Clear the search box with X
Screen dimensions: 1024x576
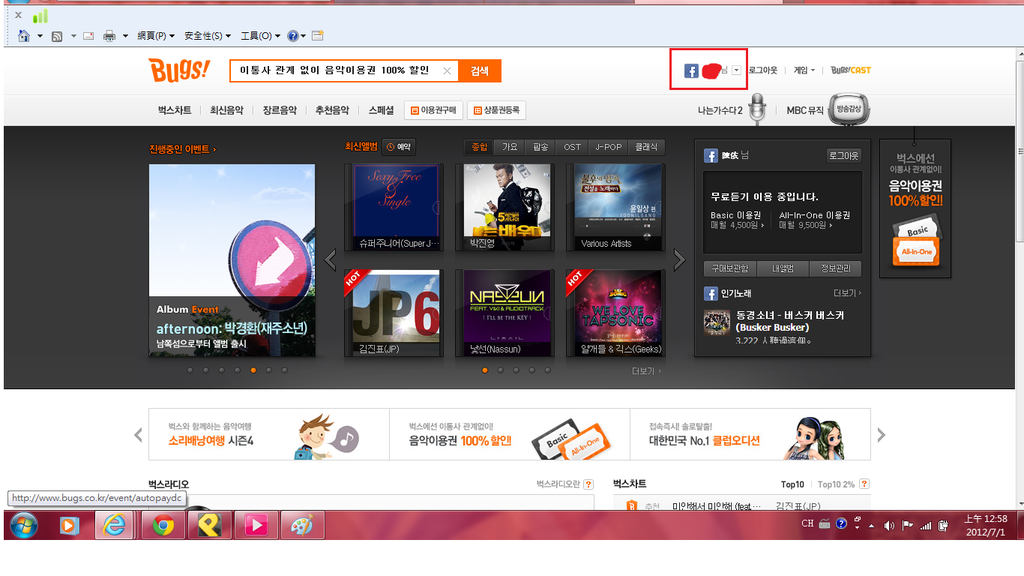pos(447,71)
